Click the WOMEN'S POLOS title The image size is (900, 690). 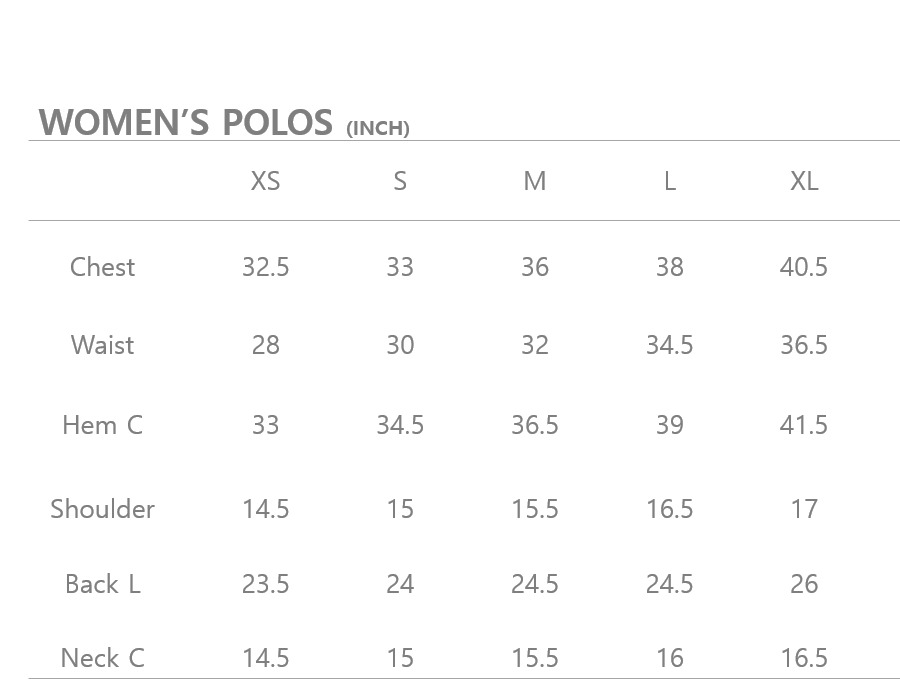186,122
